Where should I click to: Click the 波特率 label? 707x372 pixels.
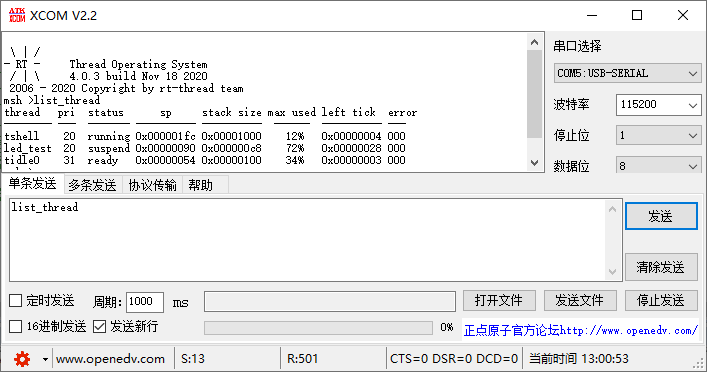click(572, 105)
